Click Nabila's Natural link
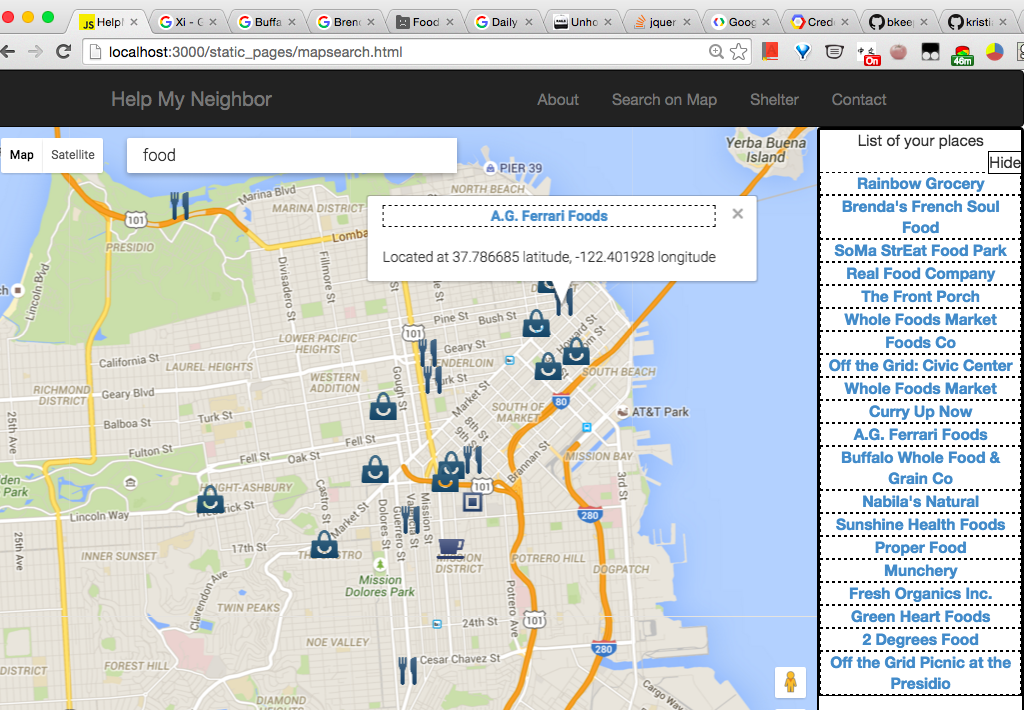 (920, 502)
